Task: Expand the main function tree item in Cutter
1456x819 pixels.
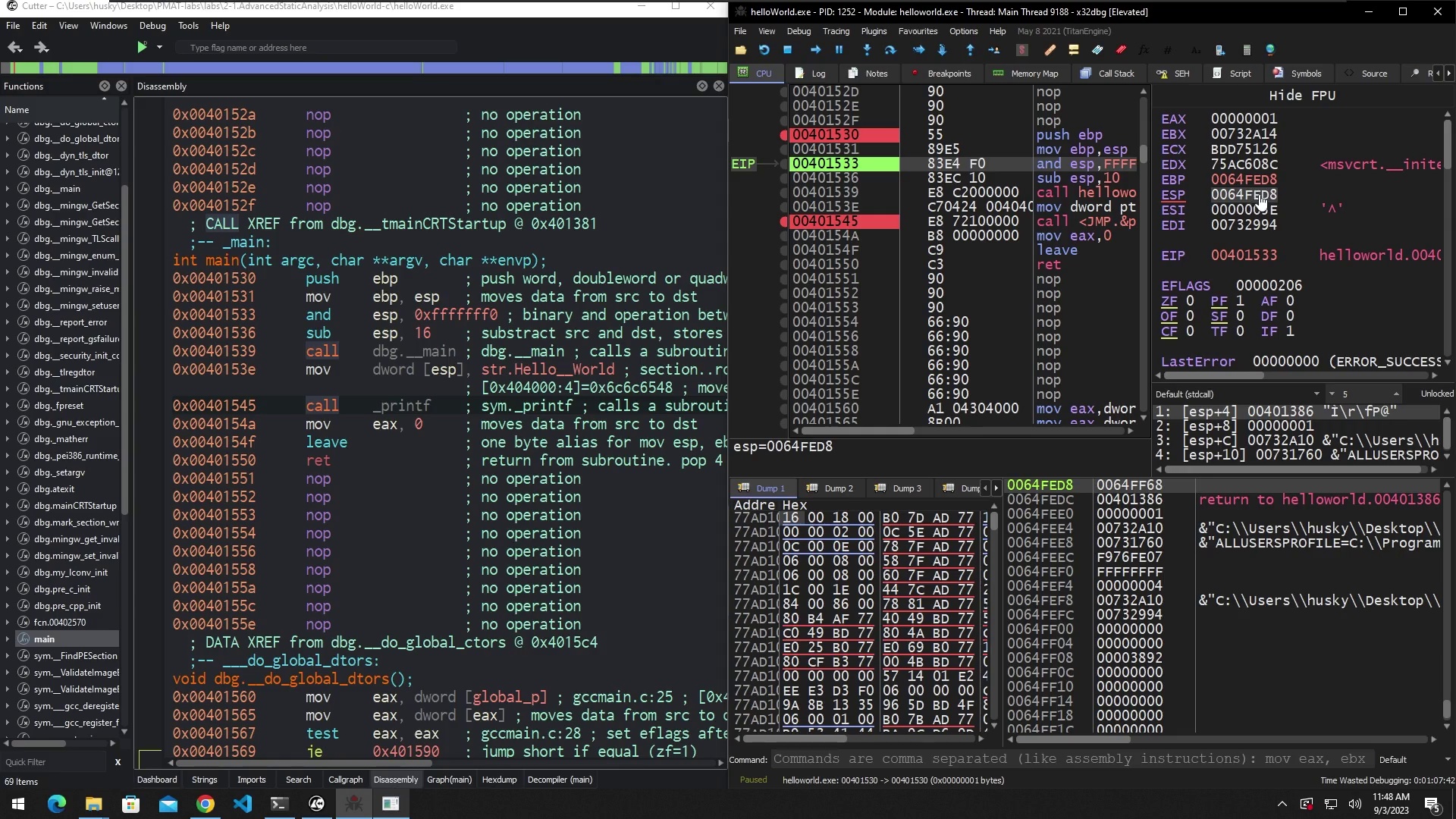Action: tap(8, 639)
